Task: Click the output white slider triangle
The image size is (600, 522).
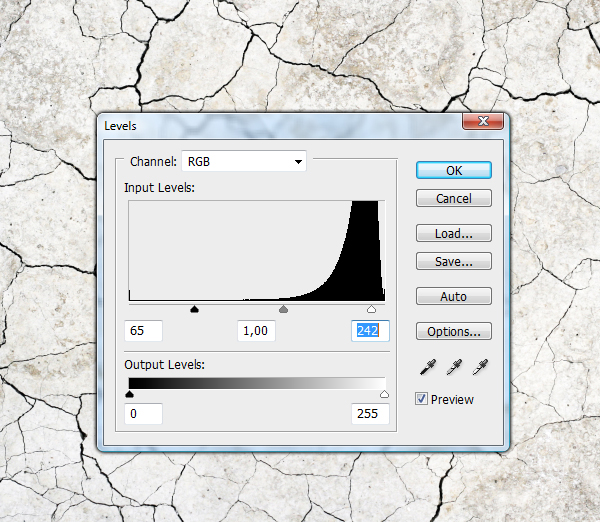Action: tap(384, 394)
